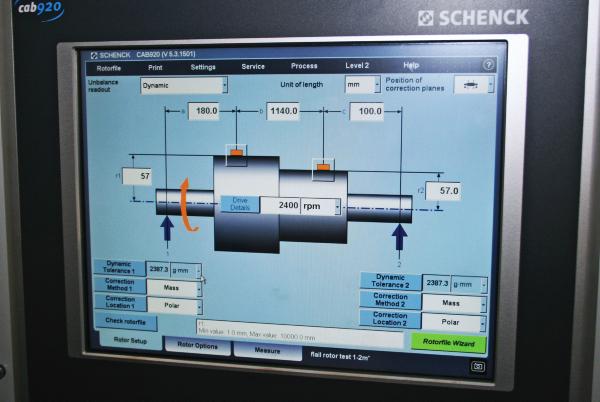Click the bearing 1 support arrow
This screenshot has width=600, height=402.
(x=167, y=228)
